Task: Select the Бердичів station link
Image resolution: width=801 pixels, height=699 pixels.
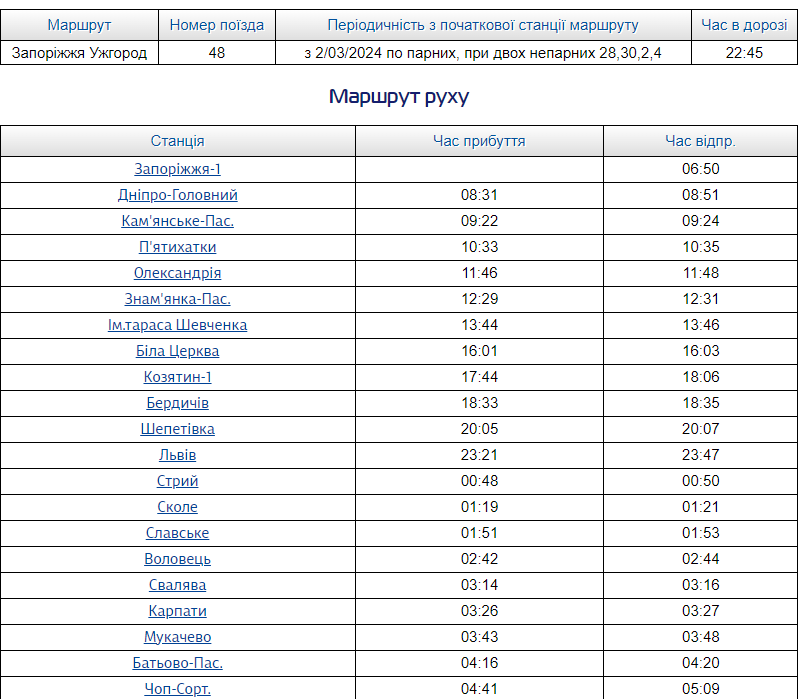Action: coord(177,403)
